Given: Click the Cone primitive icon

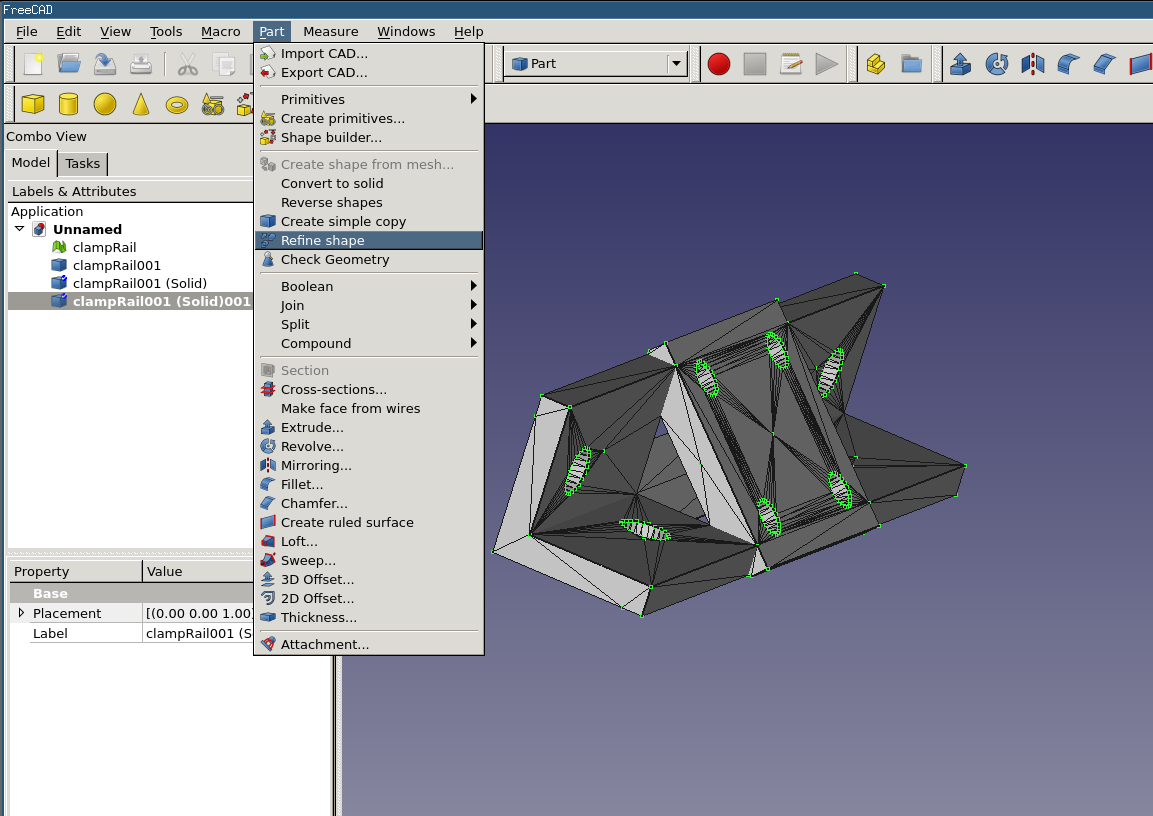Looking at the screenshot, I should click(x=141, y=104).
